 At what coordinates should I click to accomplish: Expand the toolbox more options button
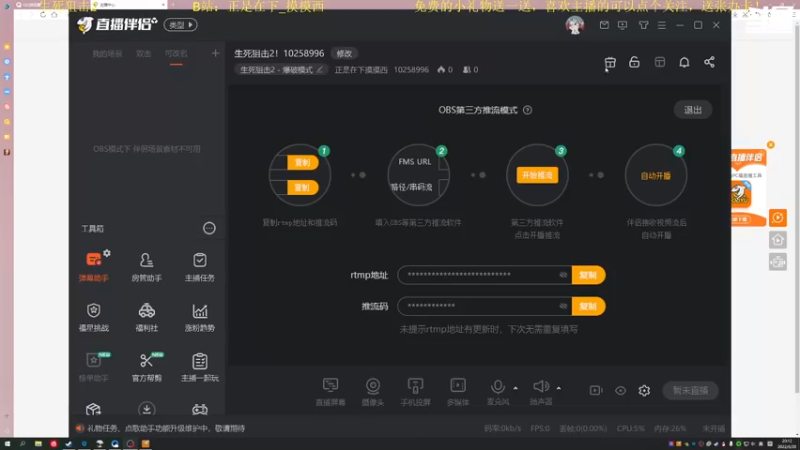coord(209,228)
